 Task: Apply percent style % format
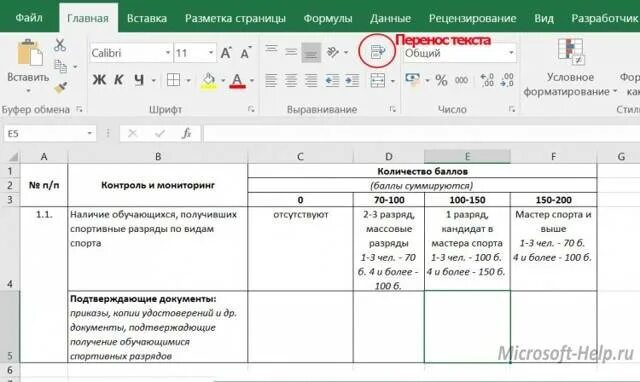click(441, 80)
